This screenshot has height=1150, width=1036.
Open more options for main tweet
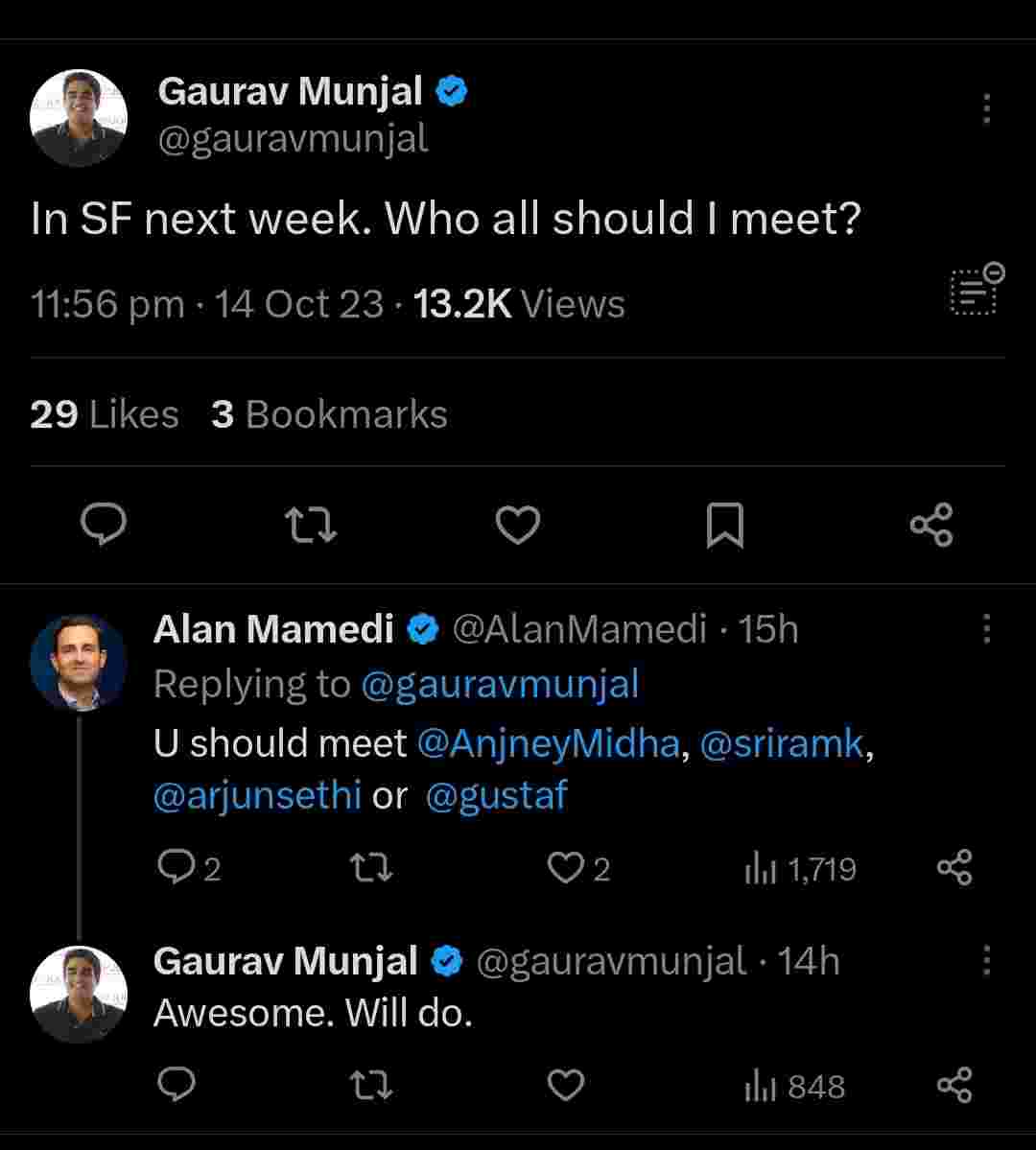coord(986,108)
